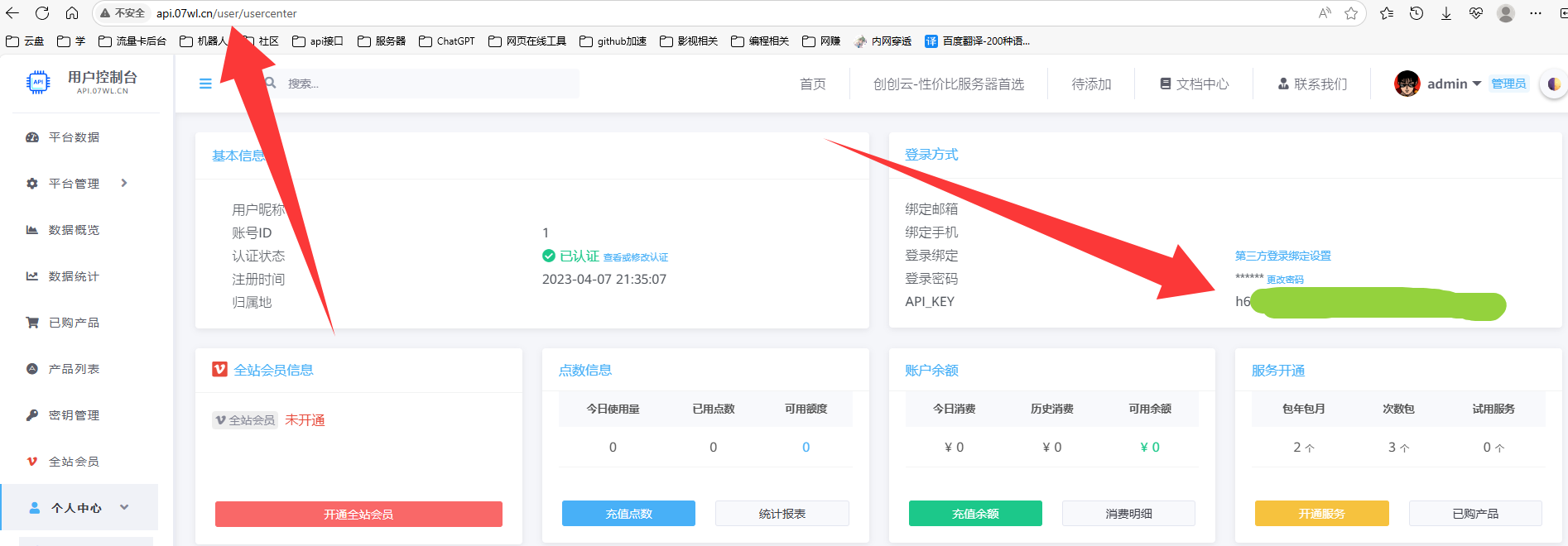Open the admin account dropdown

[x=1454, y=84]
